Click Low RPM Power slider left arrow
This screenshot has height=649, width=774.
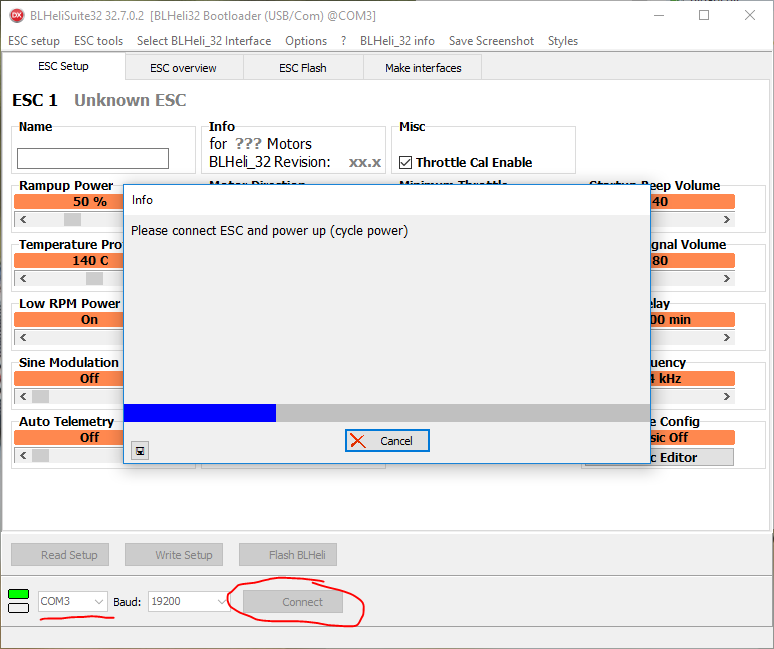pyautogui.click(x=23, y=338)
